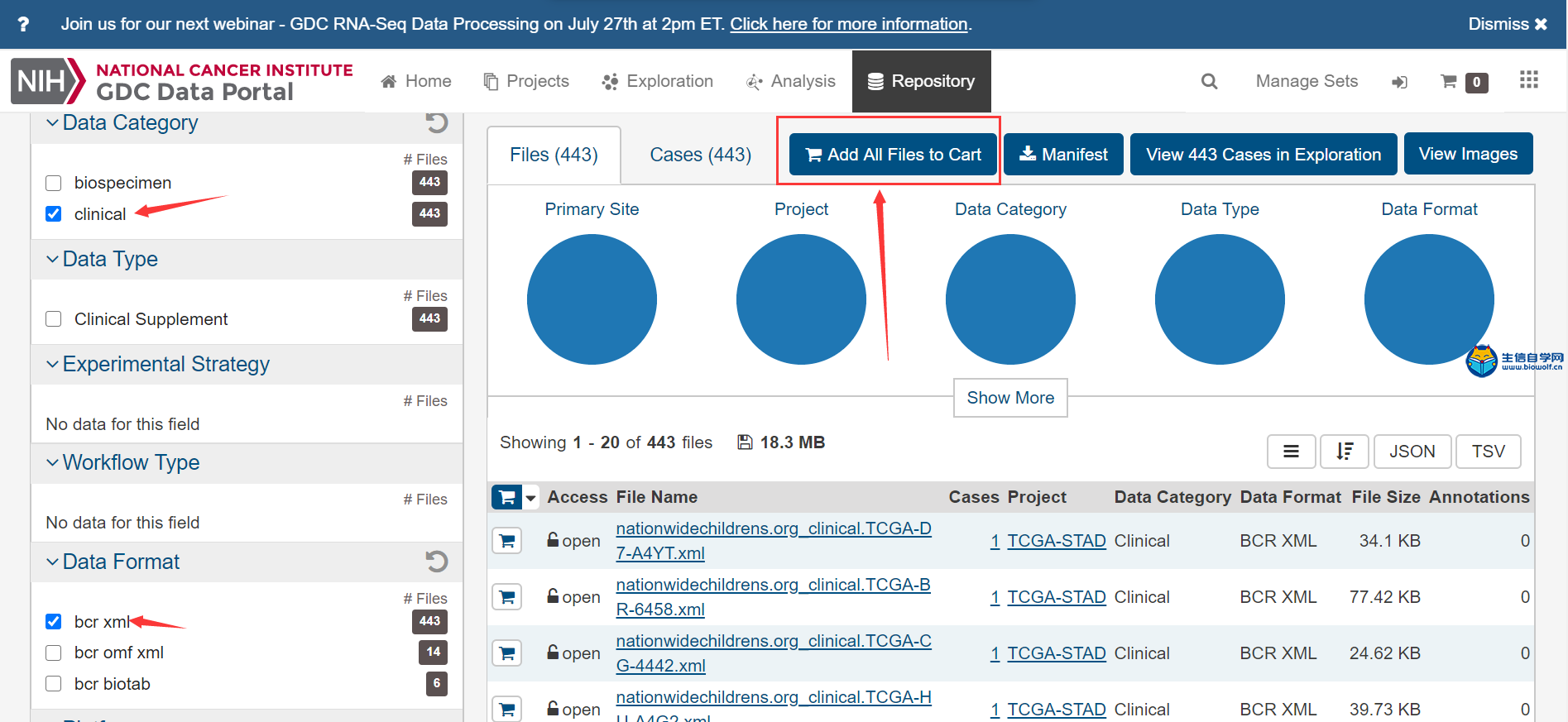Viewport: 1568px width, 722px height.
Task: Open Manage Sets
Action: tap(1307, 81)
